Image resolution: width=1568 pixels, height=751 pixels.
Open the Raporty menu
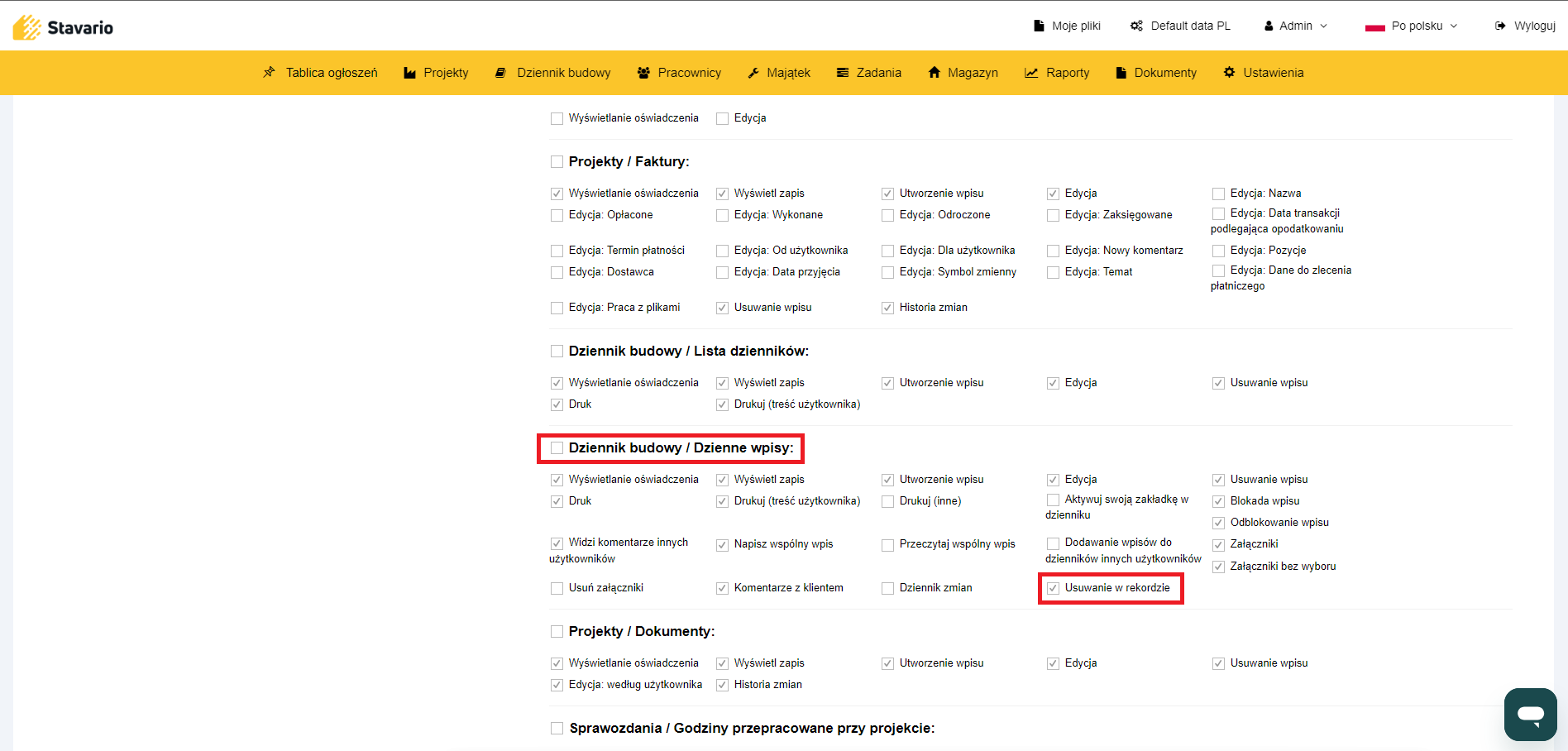point(1068,73)
